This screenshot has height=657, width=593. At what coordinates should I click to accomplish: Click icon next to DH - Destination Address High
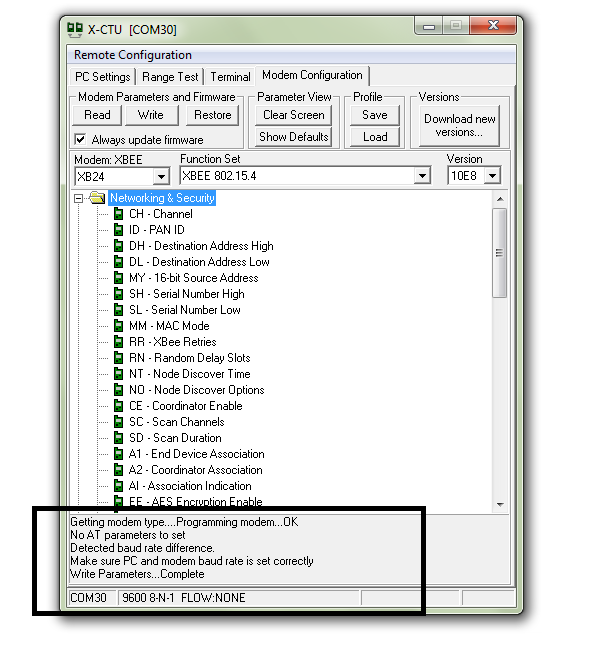119,246
